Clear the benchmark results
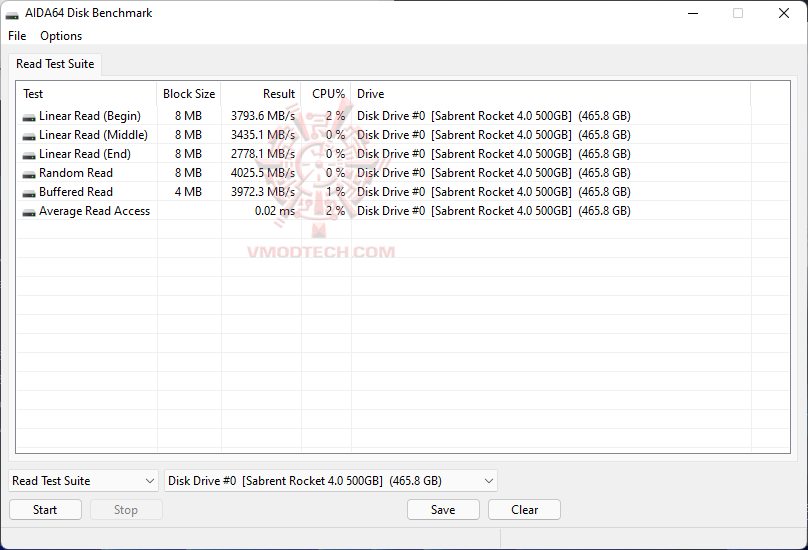 tap(524, 510)
